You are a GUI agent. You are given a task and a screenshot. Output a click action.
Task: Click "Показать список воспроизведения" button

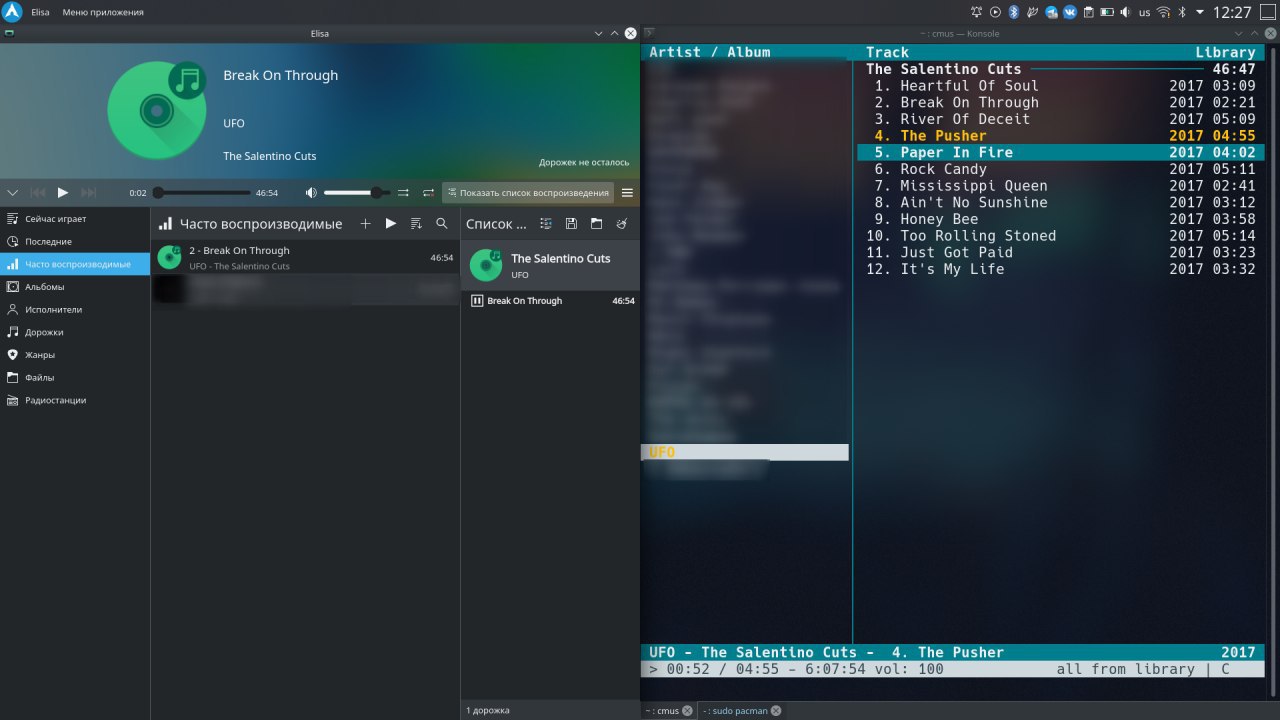click(528, 192)
